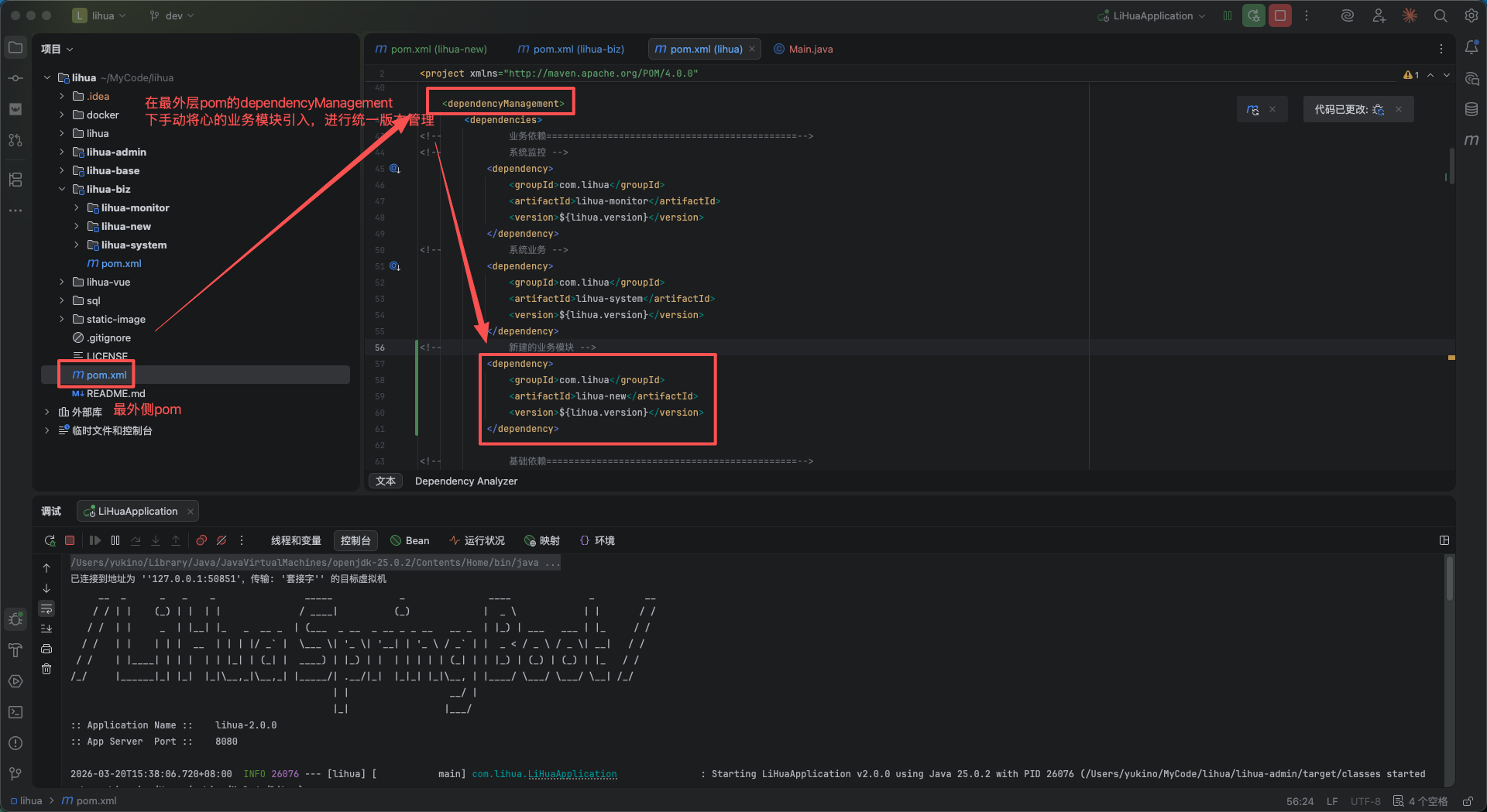Clear console output with the trash icon

pyautogui.click(x=46, y=669)
